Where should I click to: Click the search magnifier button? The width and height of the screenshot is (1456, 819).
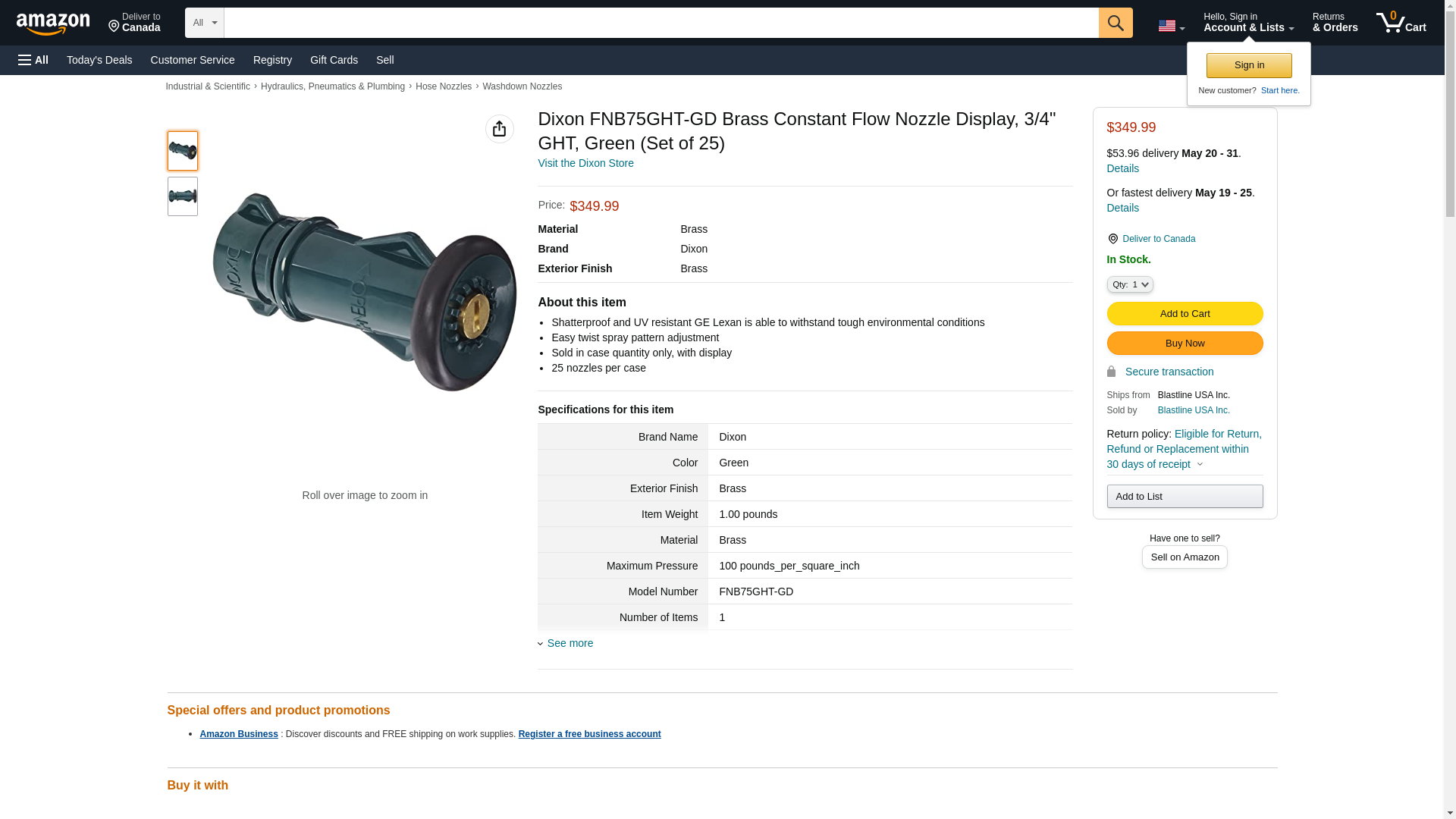click(1115, 23)
